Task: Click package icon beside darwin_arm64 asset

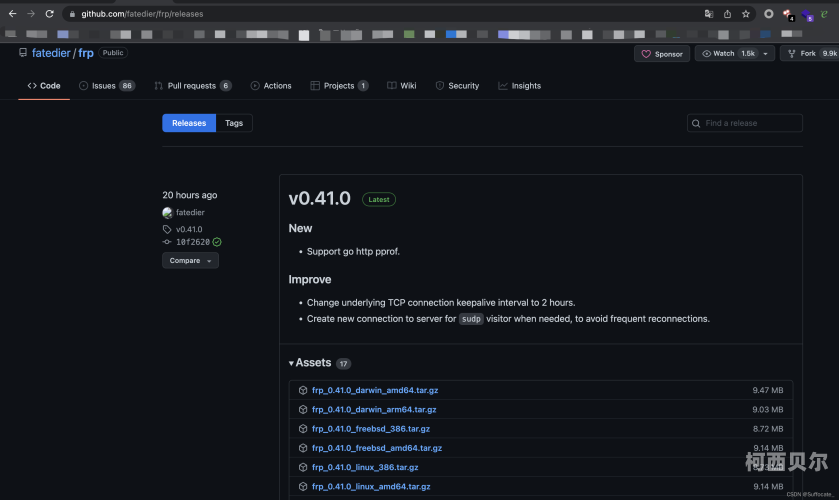Action: pos(303,410)
